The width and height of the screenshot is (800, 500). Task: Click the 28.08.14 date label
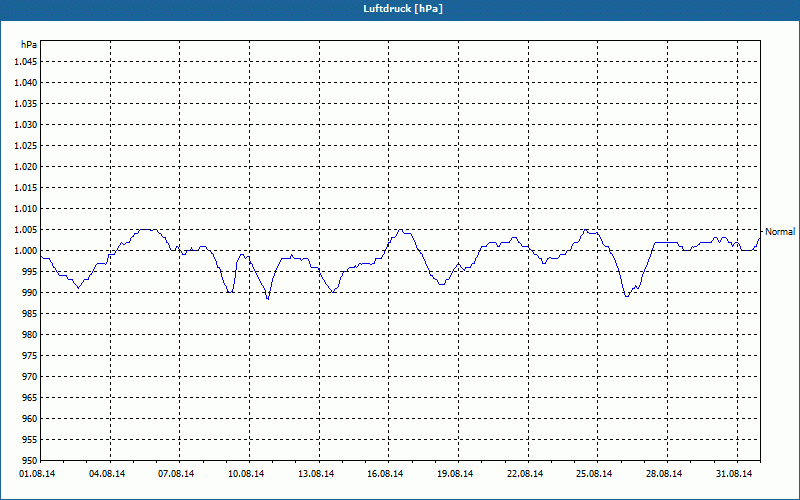click(664, 474)
